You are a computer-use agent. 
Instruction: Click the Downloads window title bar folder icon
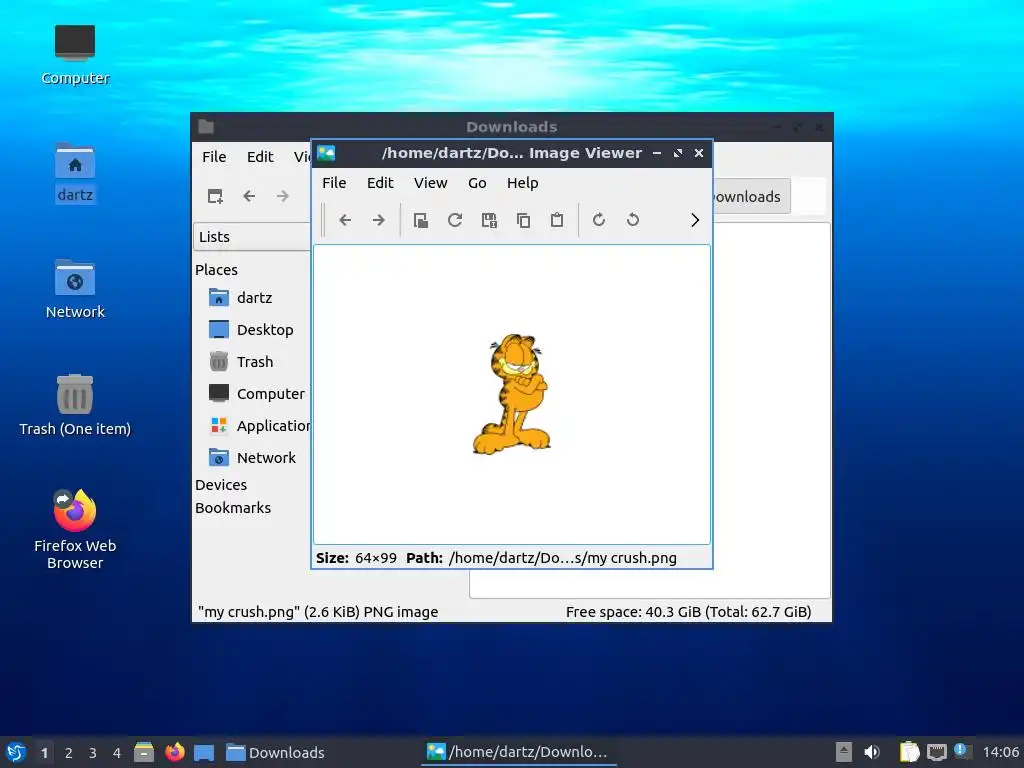[x=206, y=127]
